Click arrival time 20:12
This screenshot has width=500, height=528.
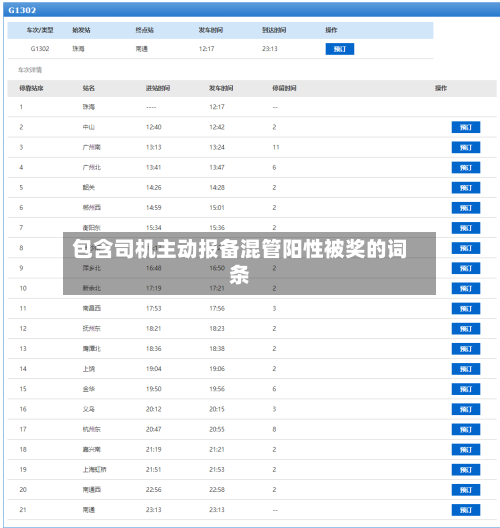(154, 409)
